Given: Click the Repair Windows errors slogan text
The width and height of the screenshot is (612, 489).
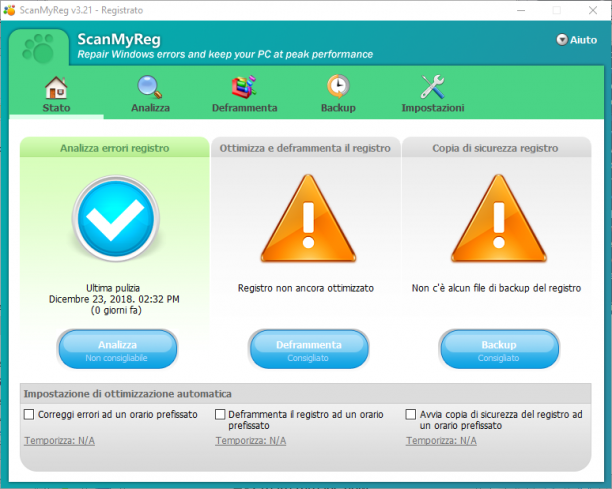Looking at the screenshot, I should pyautogui.click(x=225, y=54).
